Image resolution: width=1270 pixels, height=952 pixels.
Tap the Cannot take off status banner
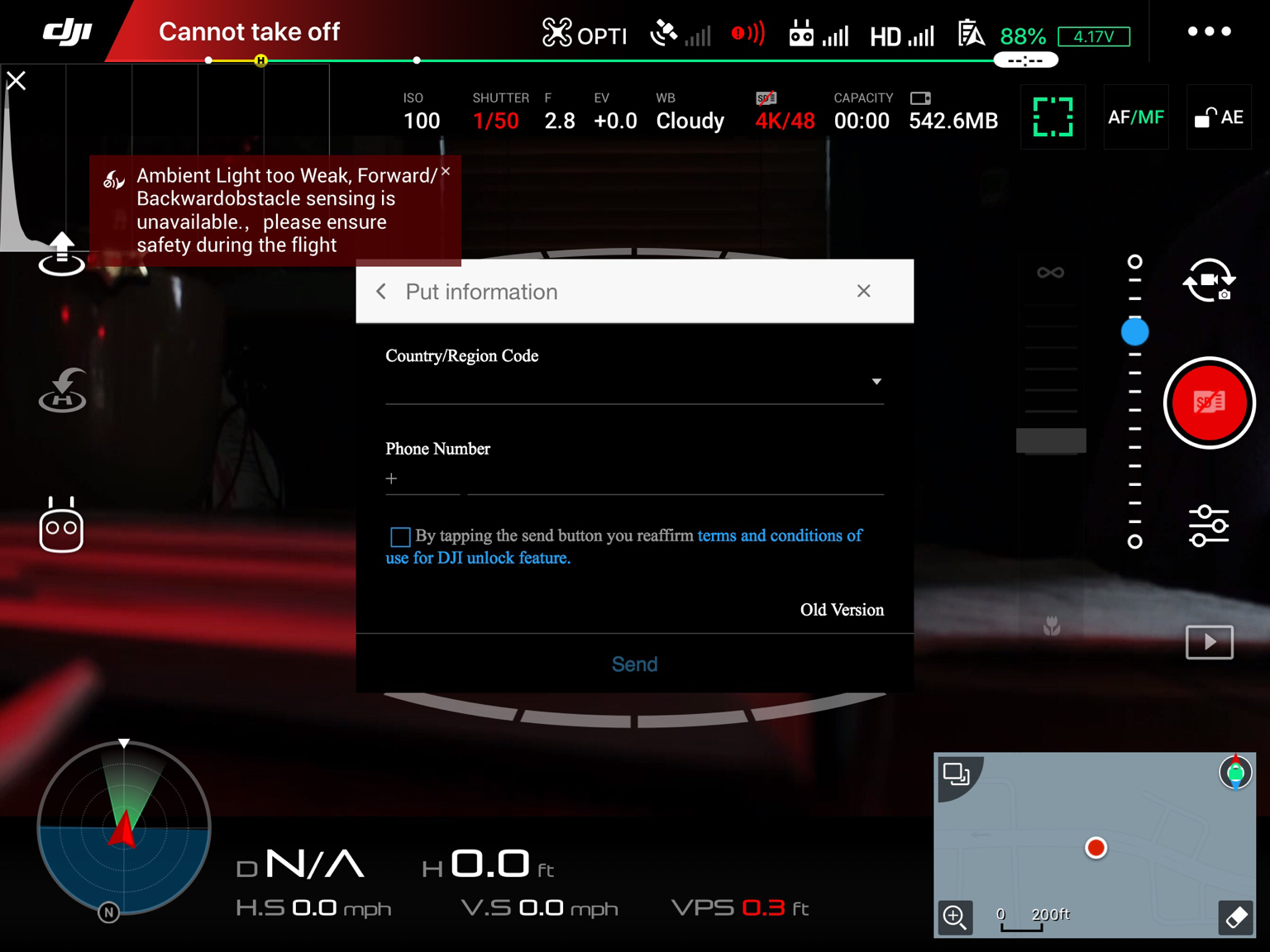[x=249, y=31]
